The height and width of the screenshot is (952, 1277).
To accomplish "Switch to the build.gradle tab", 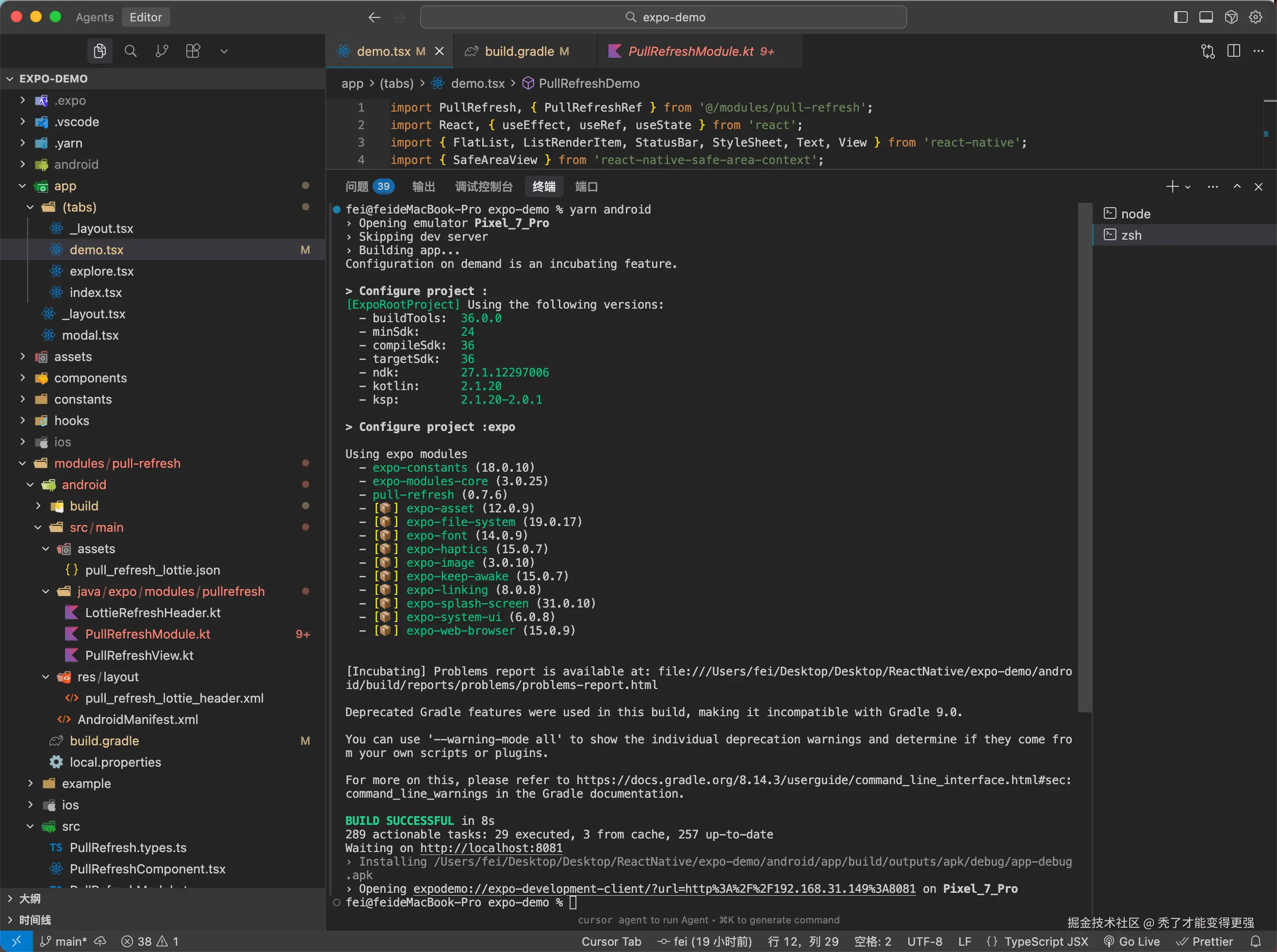I will coord(519,51).
